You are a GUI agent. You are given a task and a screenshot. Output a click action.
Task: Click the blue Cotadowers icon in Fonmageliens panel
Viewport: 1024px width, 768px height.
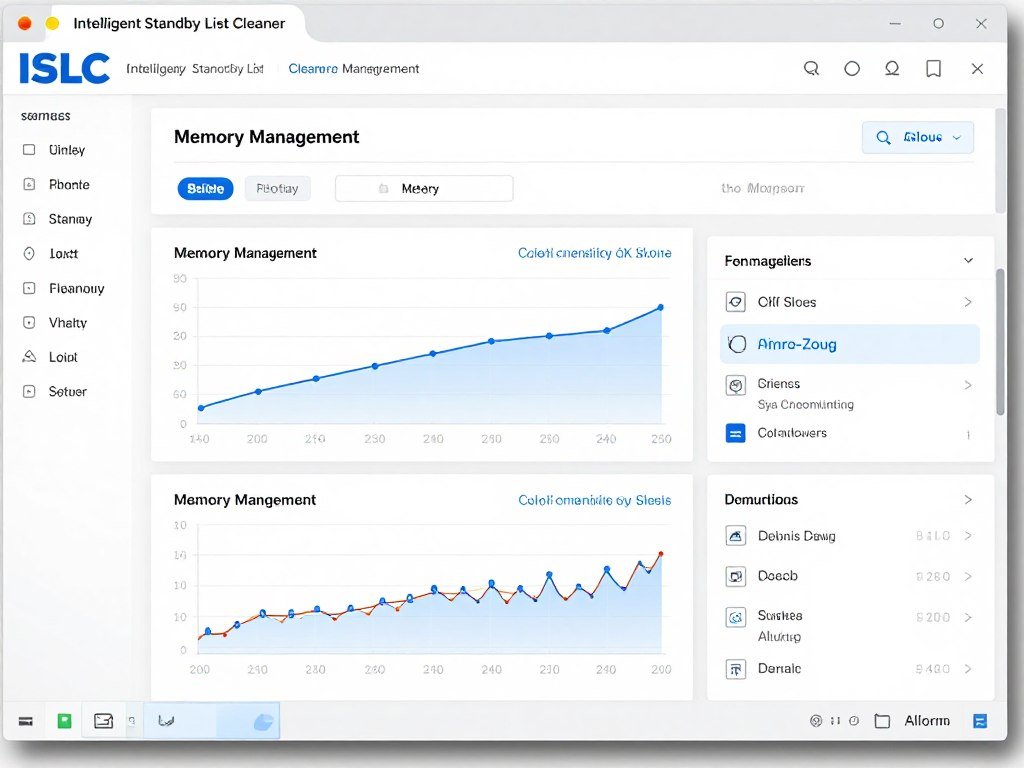coord(734,433)
